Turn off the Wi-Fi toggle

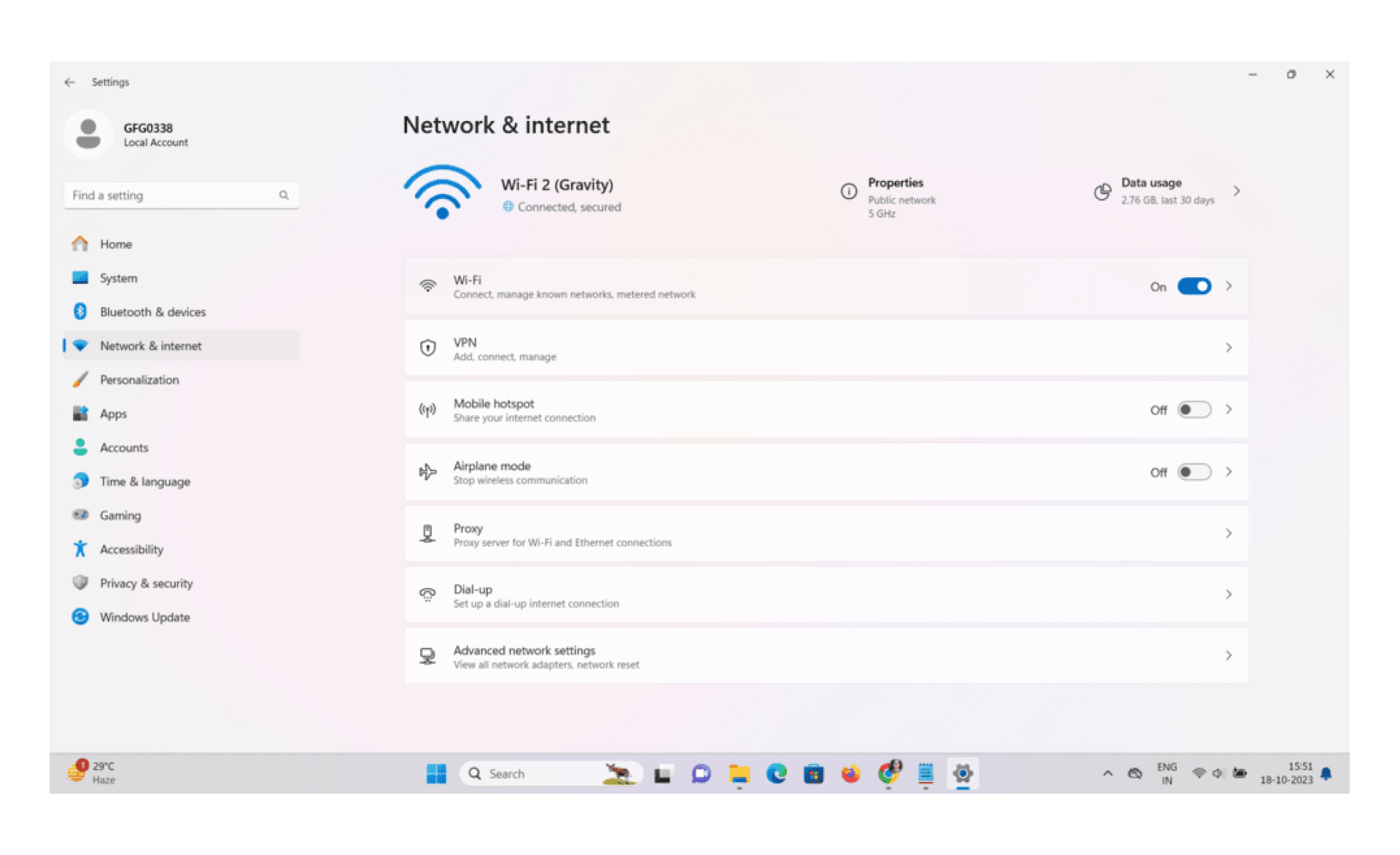(x=1194, y=286)
